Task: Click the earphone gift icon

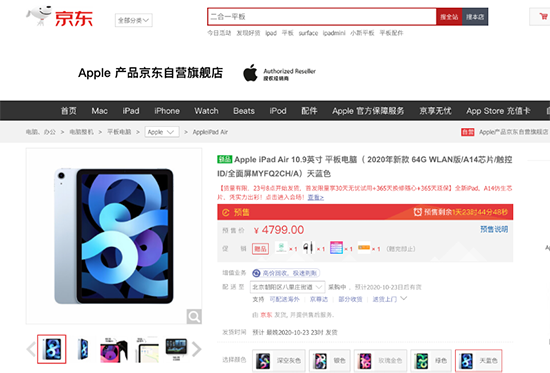Action: (x=308, y=248)
